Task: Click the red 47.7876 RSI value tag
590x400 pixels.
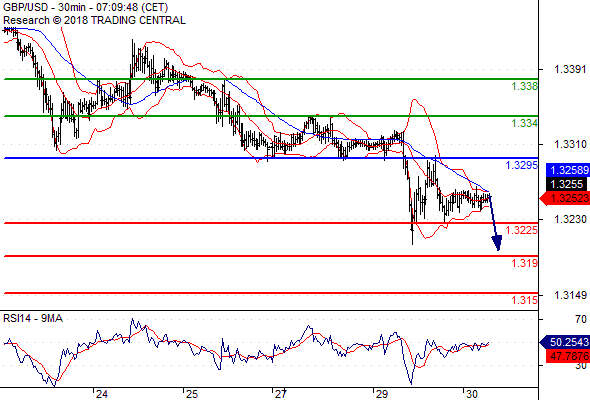Action: (x=567, y=356)
